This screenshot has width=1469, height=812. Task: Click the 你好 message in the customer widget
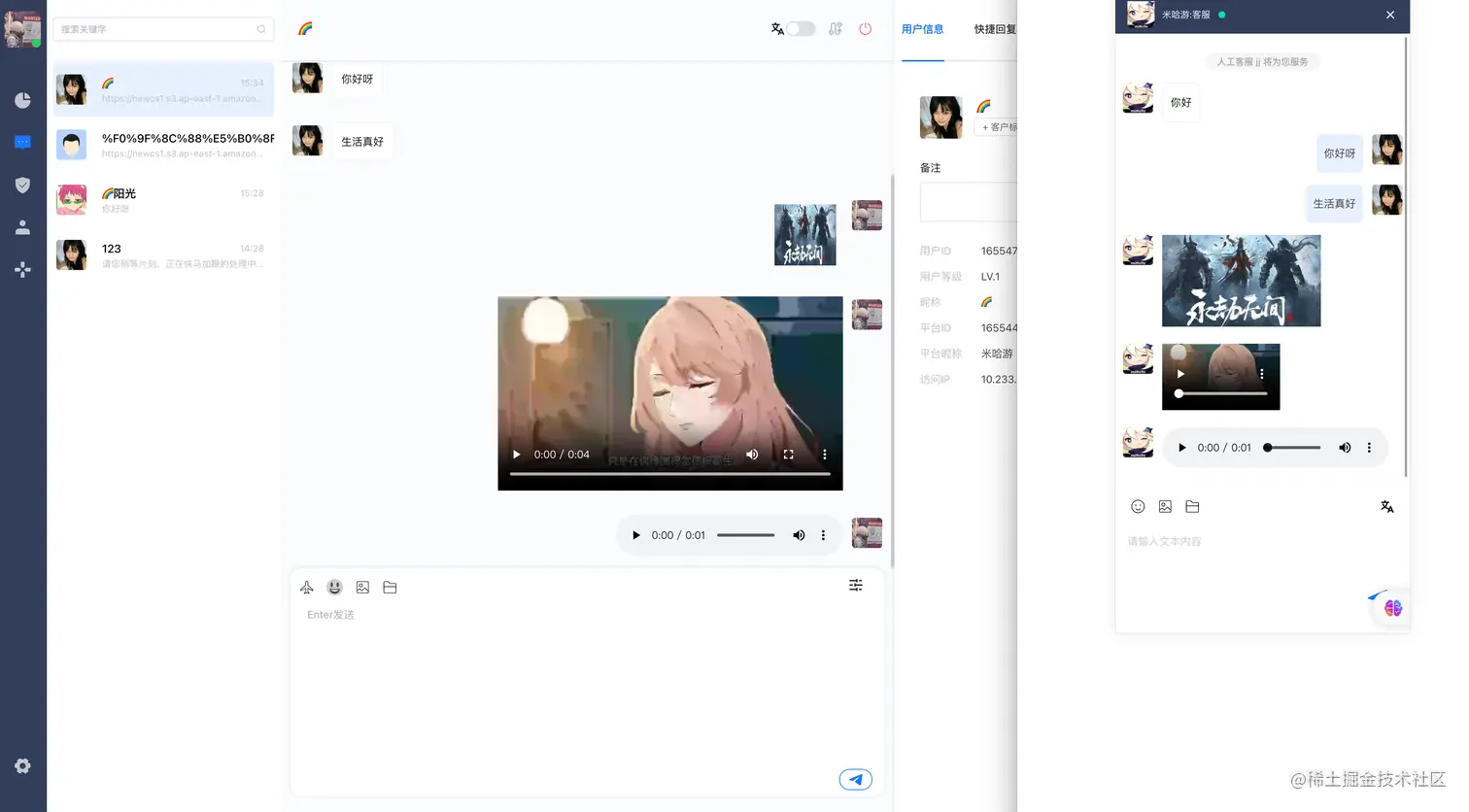pos(1180,102)
